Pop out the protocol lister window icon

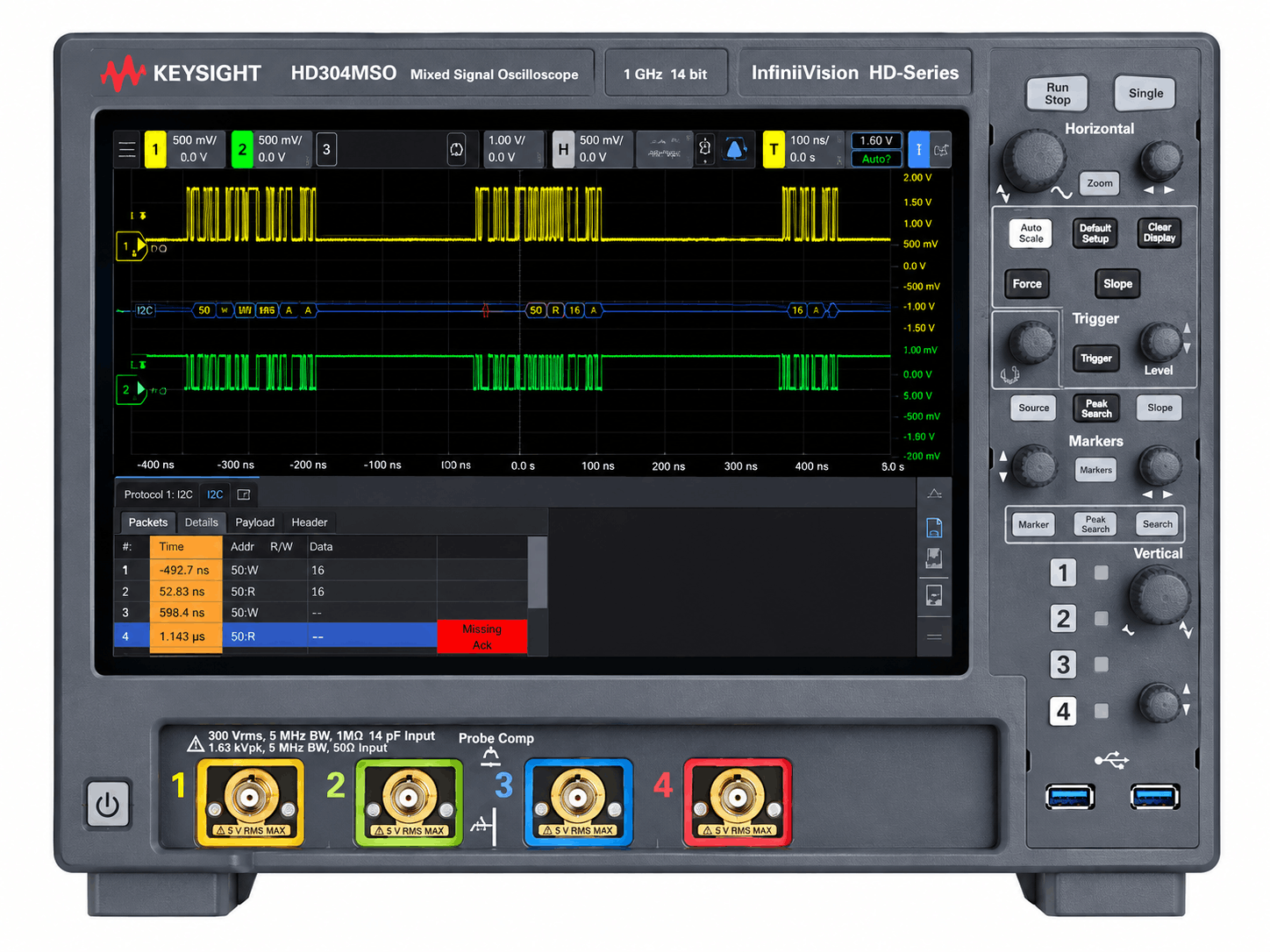coord(244,494)
